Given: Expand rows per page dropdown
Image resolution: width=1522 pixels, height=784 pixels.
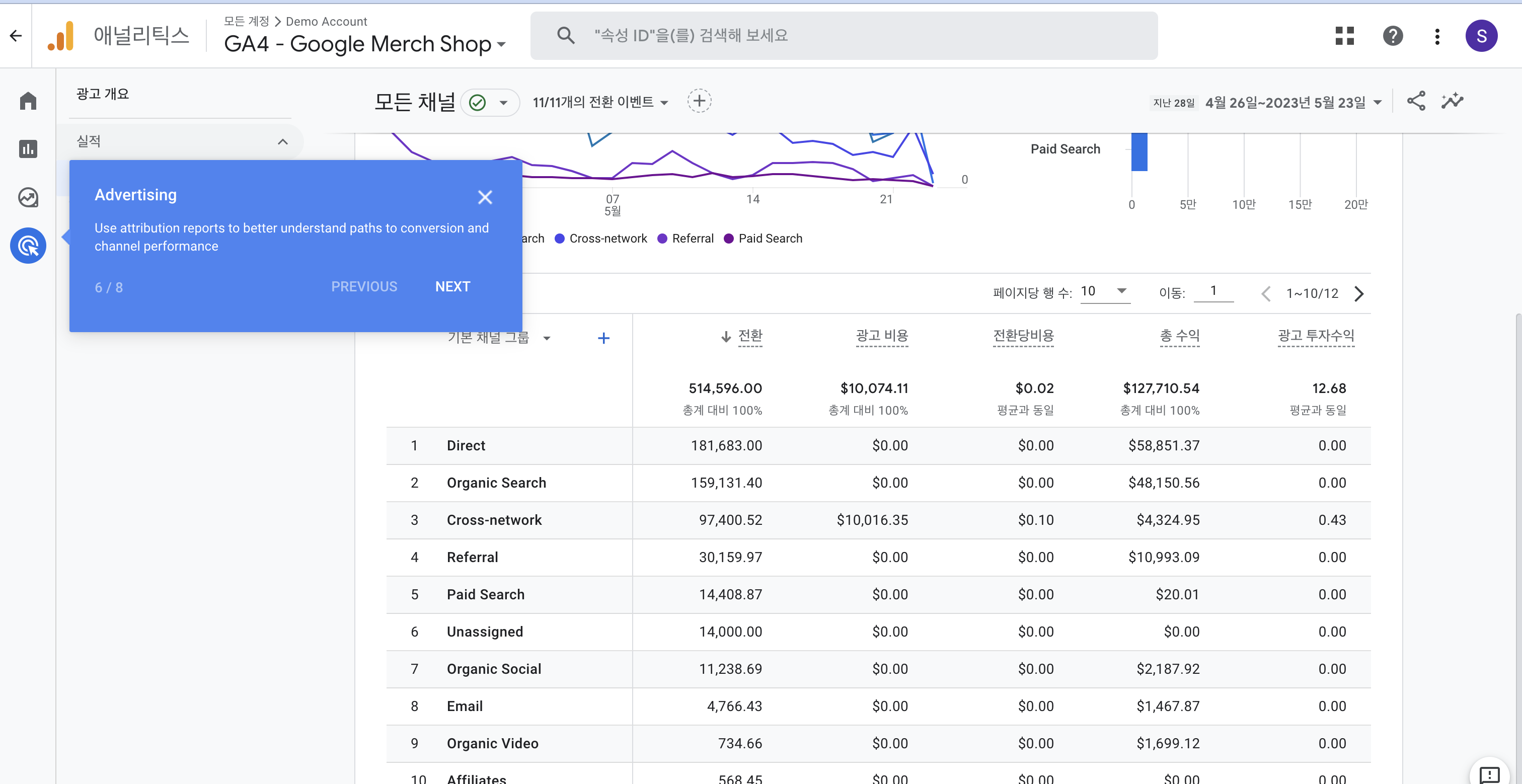Looking at the screenshot, I should (x=1104, y=291).
